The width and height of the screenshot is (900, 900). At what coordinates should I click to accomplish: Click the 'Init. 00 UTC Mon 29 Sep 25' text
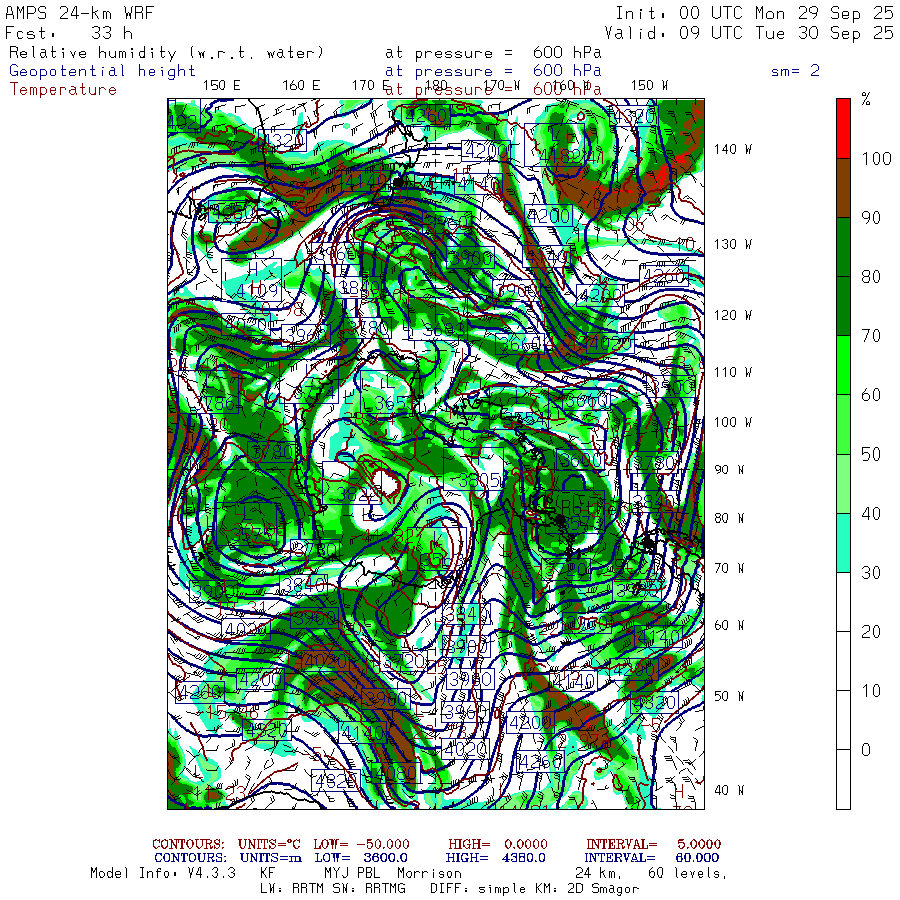754,13
